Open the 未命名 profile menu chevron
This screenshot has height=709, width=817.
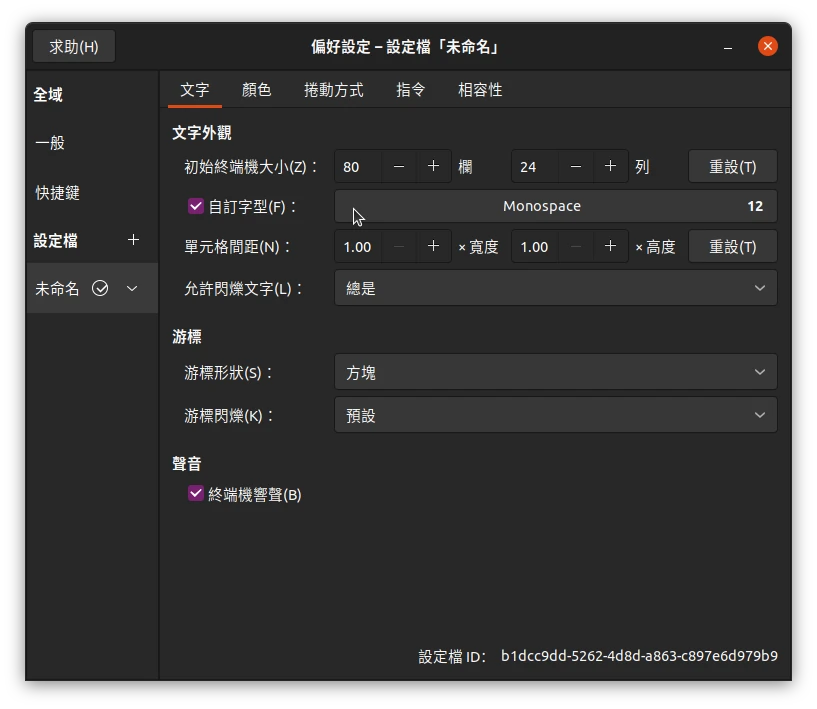coord(132,289)
